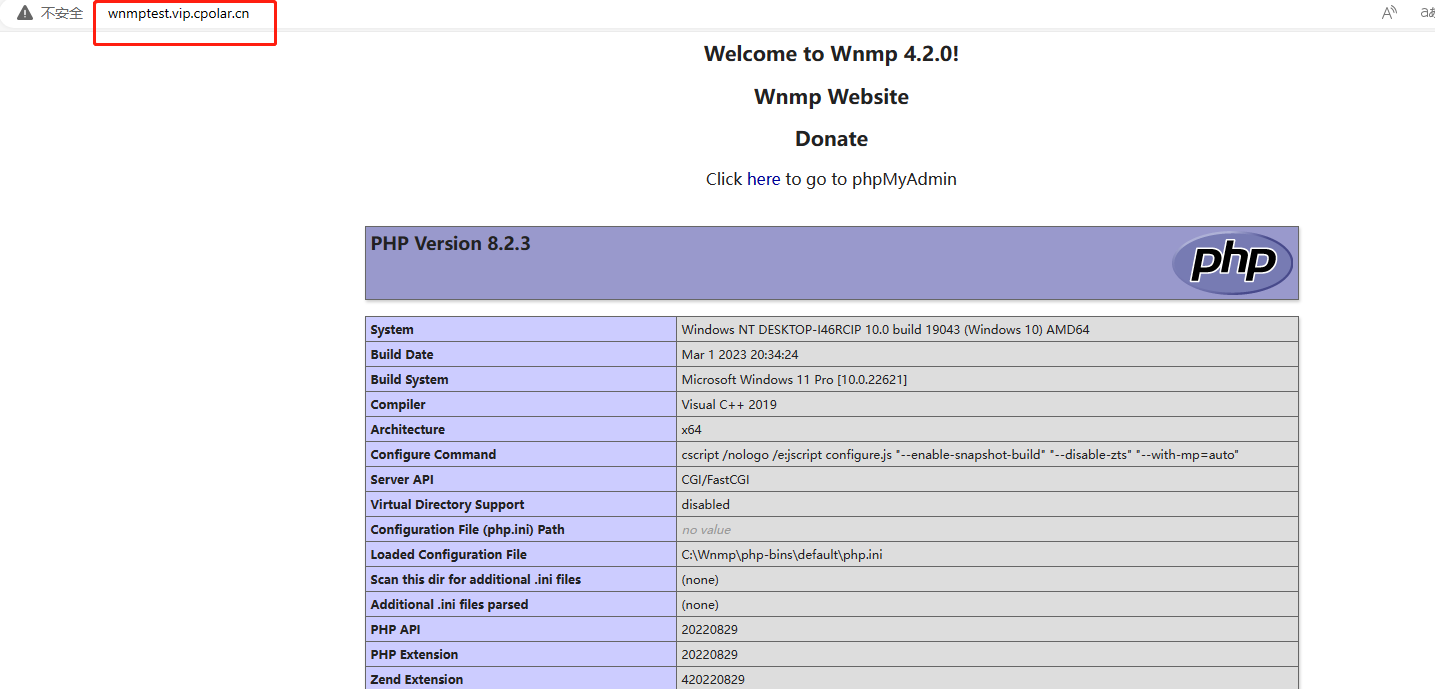Image resolution: width=1435 pixels, height=689 pixels.
Task: Click the 'Microsoft Windows 11 Pro' value
Action: 794,380
